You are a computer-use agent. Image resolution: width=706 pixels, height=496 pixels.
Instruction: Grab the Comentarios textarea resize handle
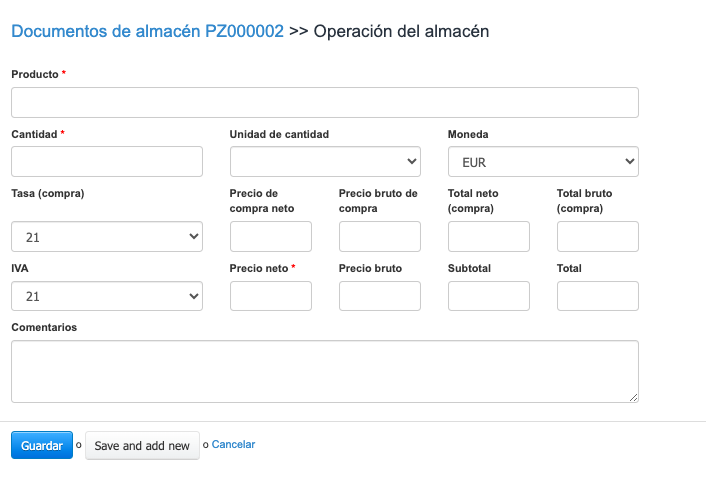[x=634, y=398]
